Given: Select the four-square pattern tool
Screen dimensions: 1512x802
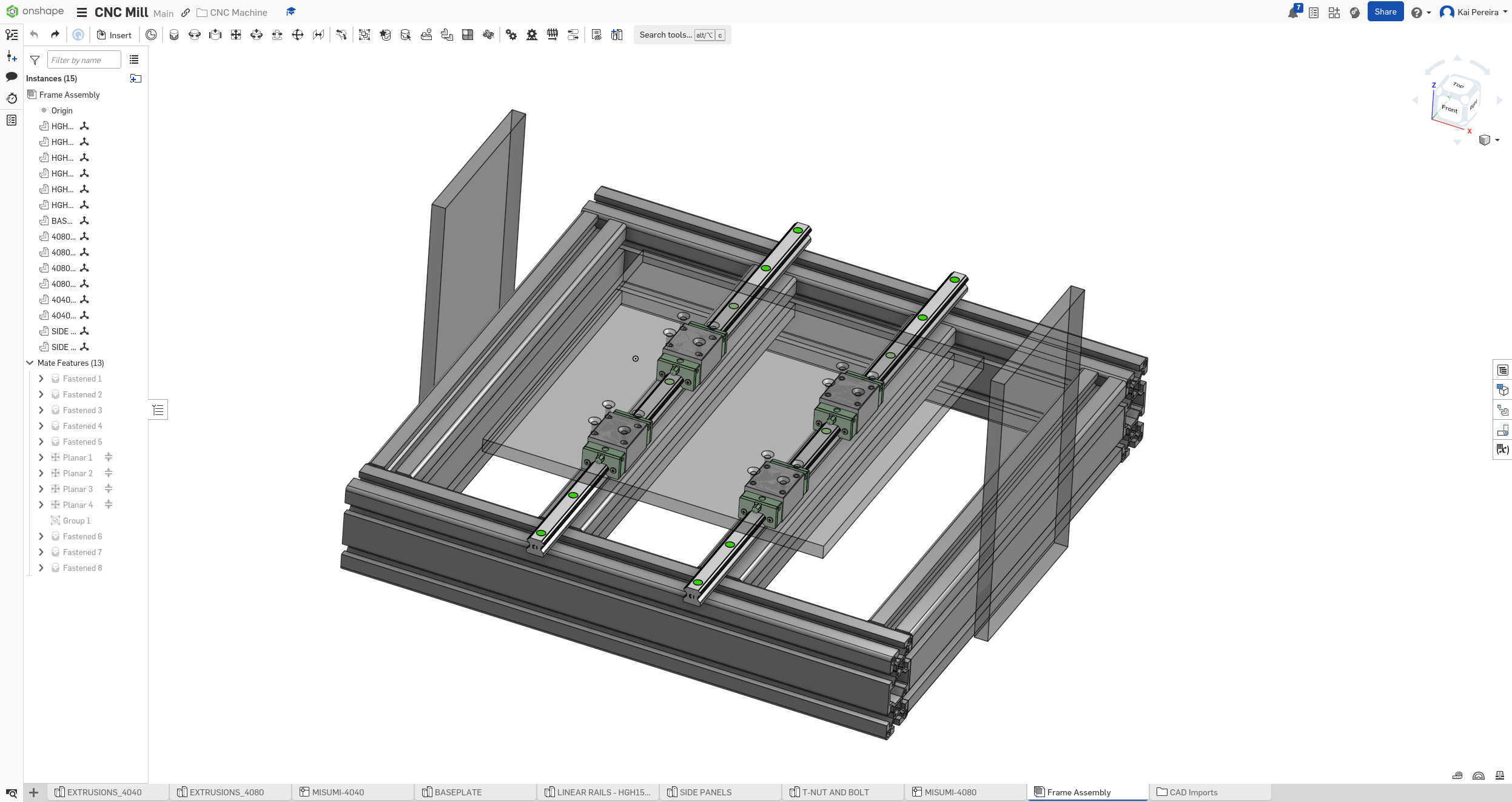Looking at the screenshot, I should click(x=468, y=35).
